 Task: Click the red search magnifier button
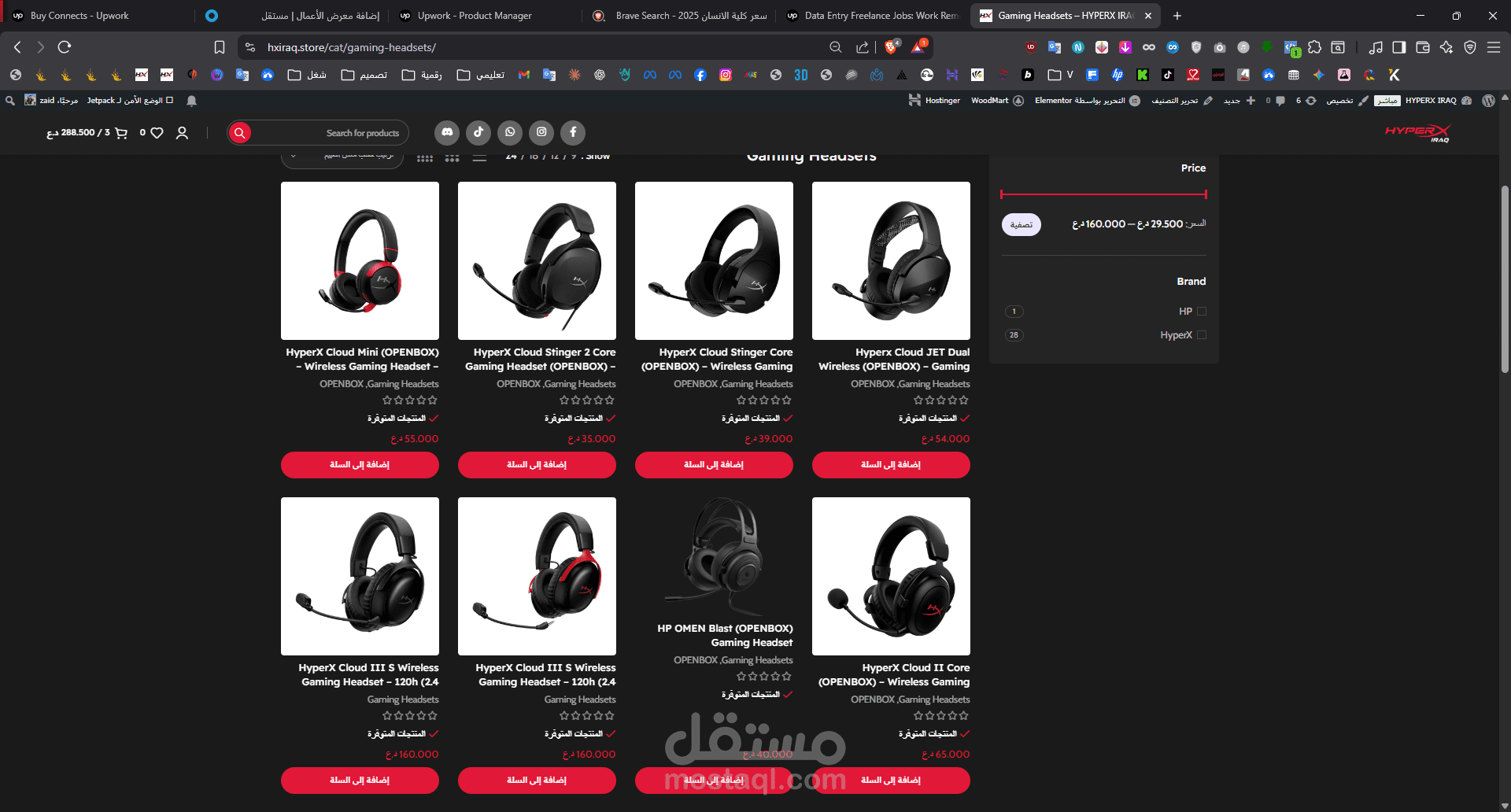(240, 133)
